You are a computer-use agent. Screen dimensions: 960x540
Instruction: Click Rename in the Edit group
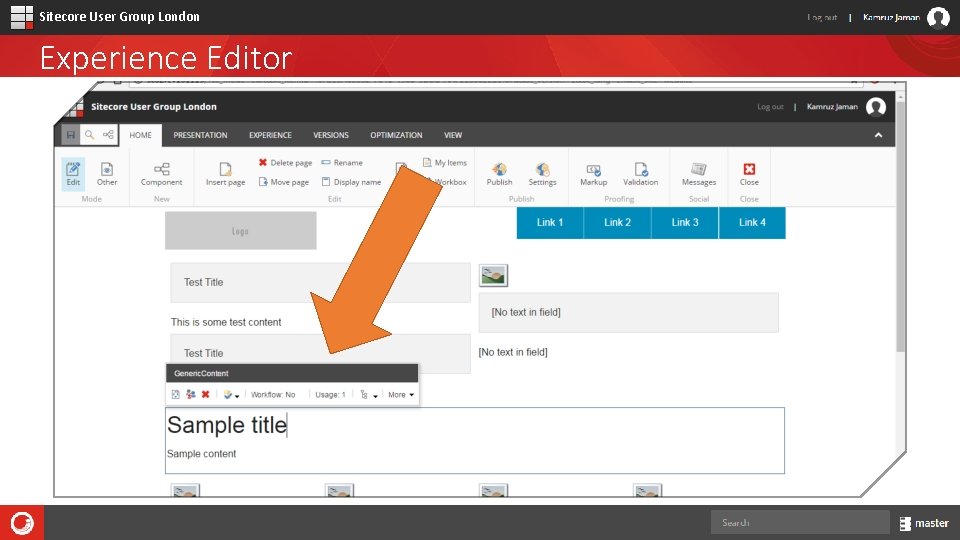[x=342, y=163]
